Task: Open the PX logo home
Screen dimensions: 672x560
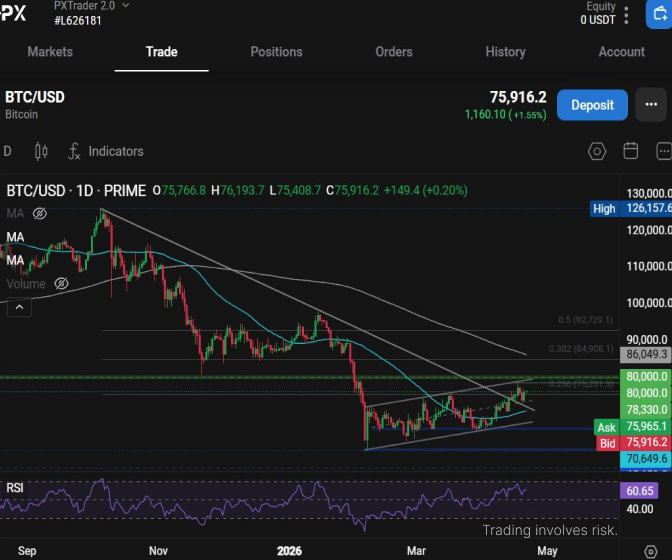Action: click(13, 13)
